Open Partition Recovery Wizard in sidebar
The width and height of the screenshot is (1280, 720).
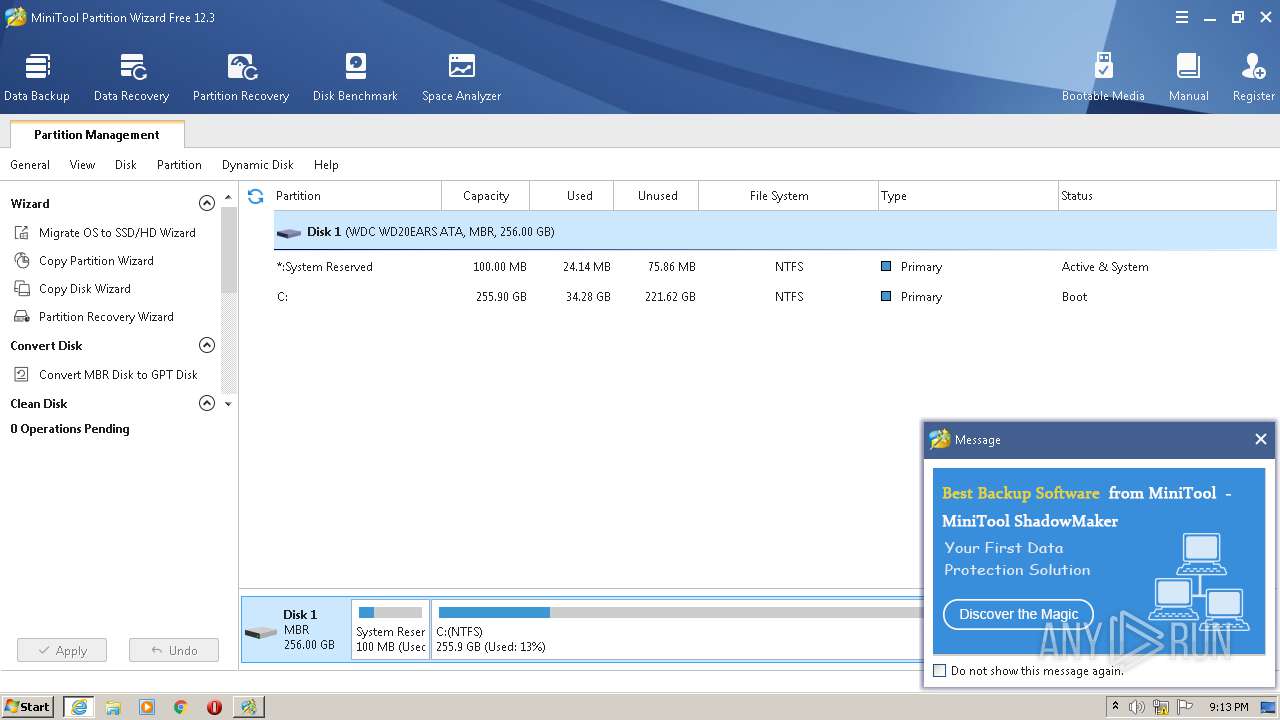pyautogui.click(x=94, y=317)
